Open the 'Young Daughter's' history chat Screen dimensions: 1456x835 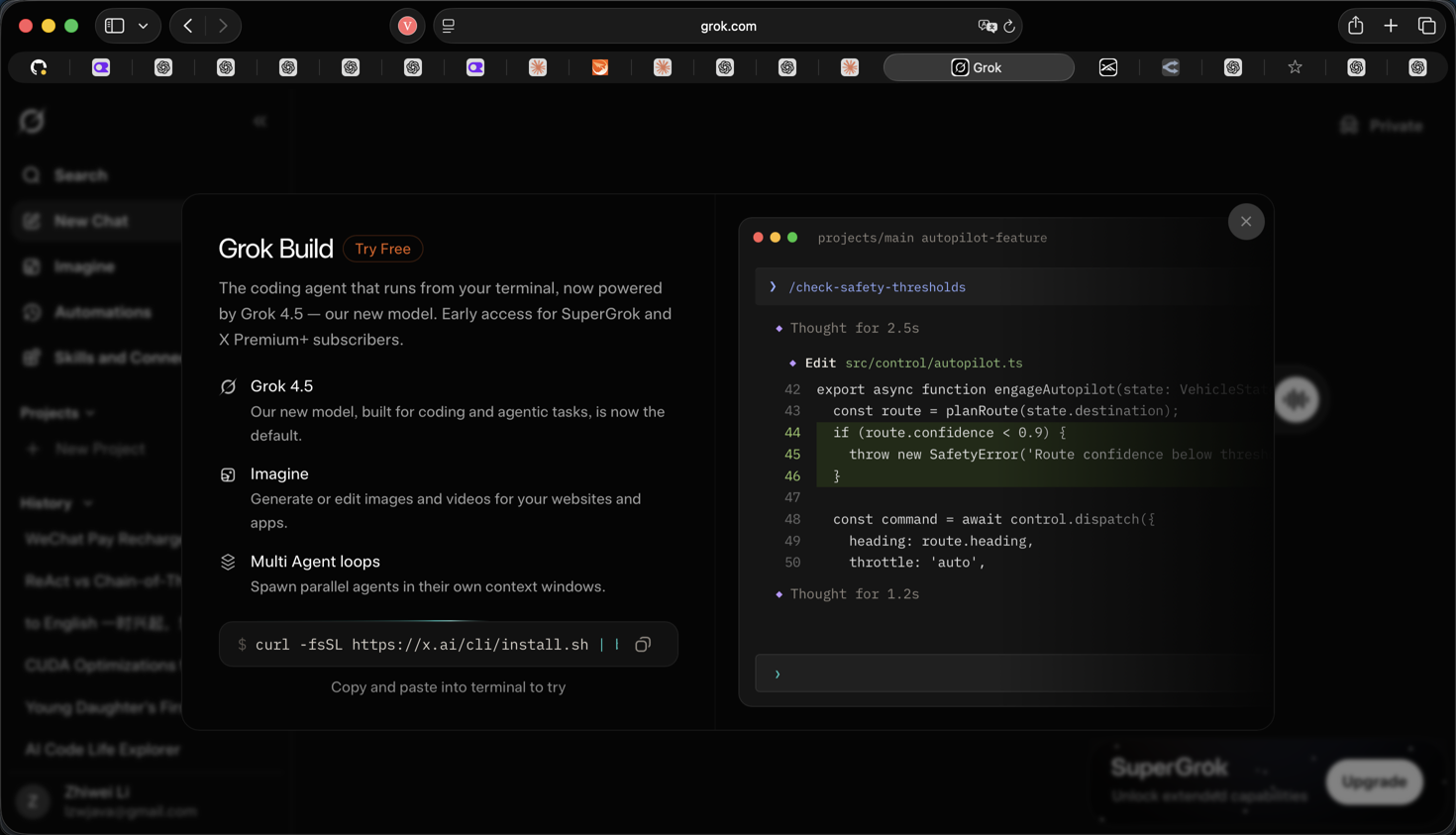point(103,707)
